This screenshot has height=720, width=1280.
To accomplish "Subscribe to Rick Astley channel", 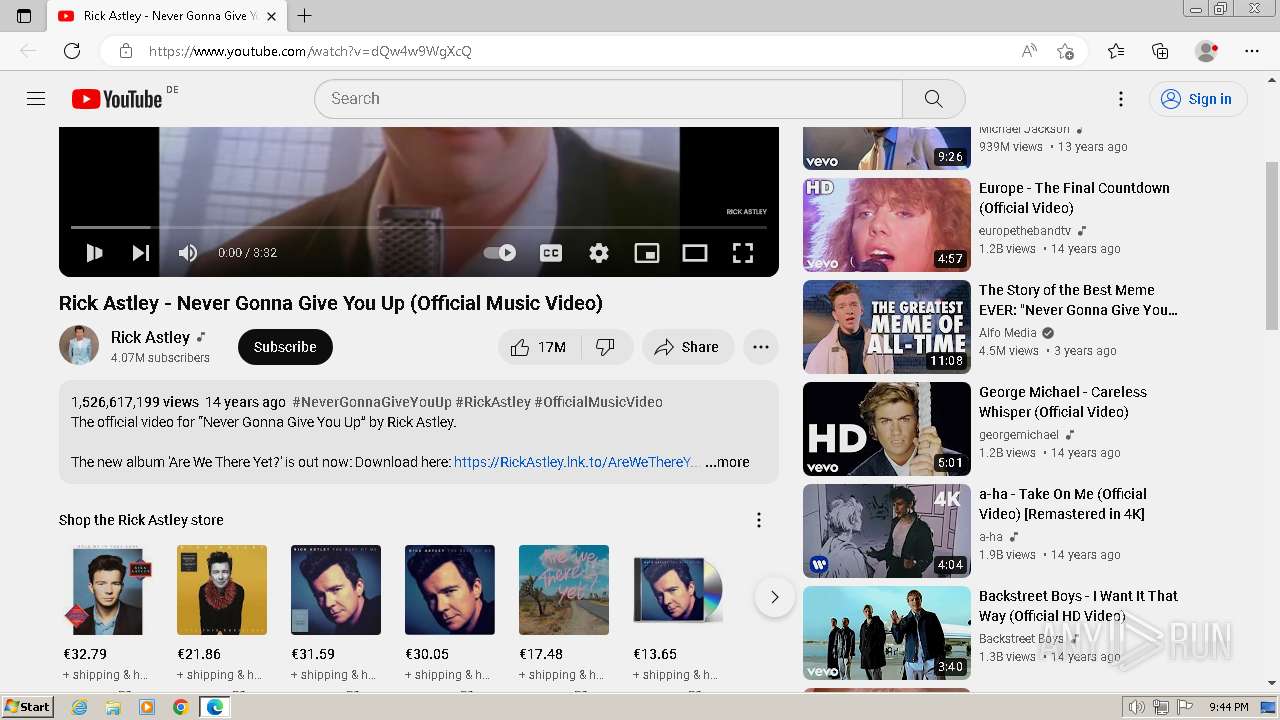I will tap(285, 347).
